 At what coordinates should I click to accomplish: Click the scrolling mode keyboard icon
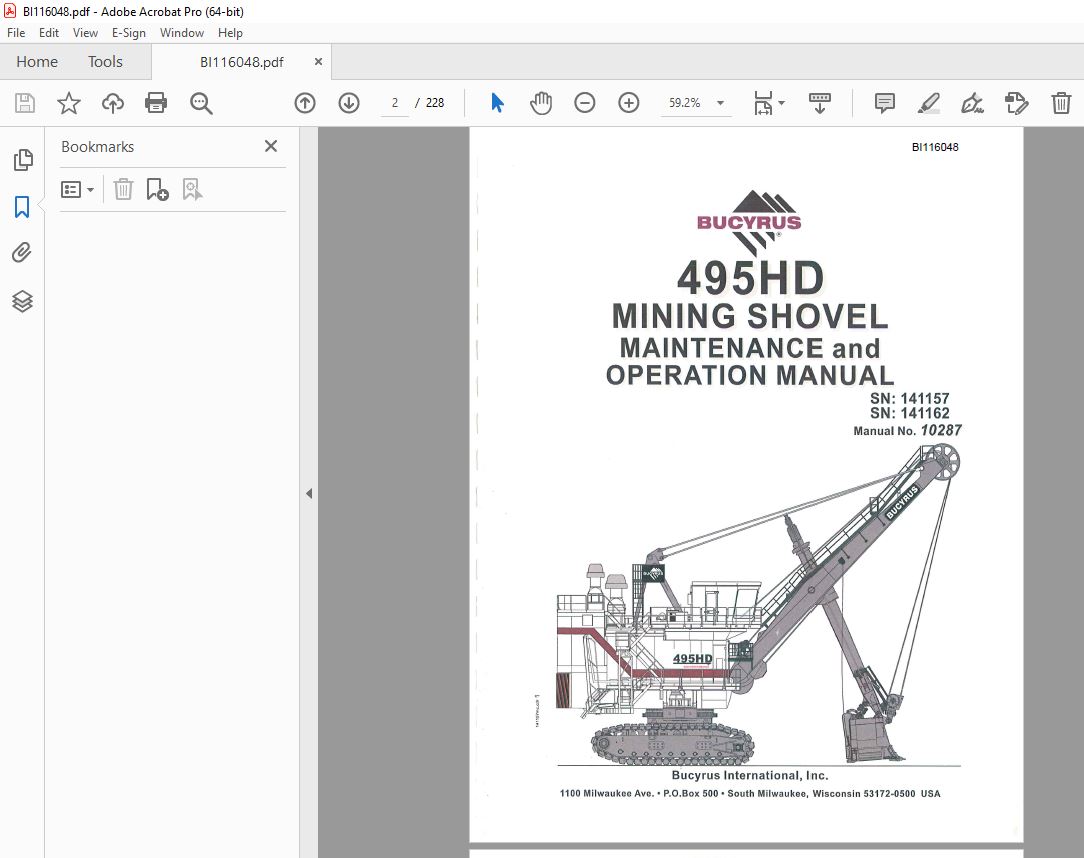(x=820, y=103)
